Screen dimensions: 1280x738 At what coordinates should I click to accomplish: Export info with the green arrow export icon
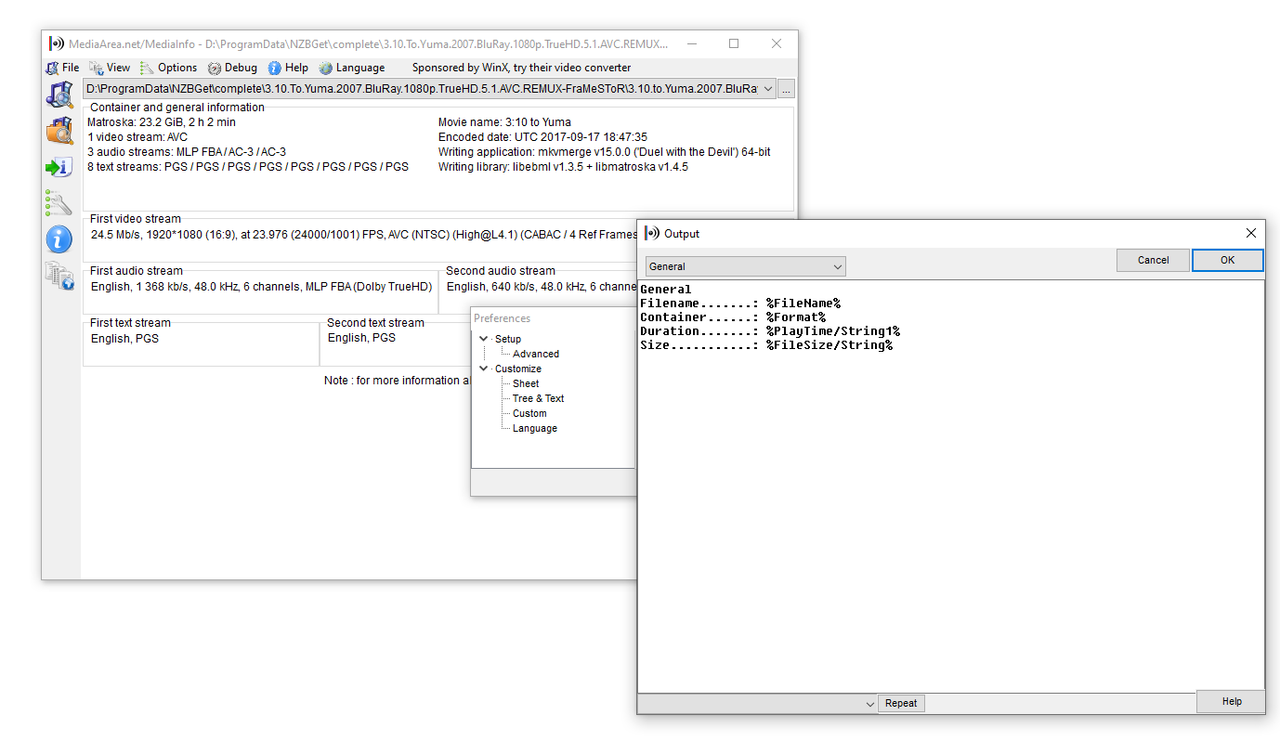pos(59,166)
